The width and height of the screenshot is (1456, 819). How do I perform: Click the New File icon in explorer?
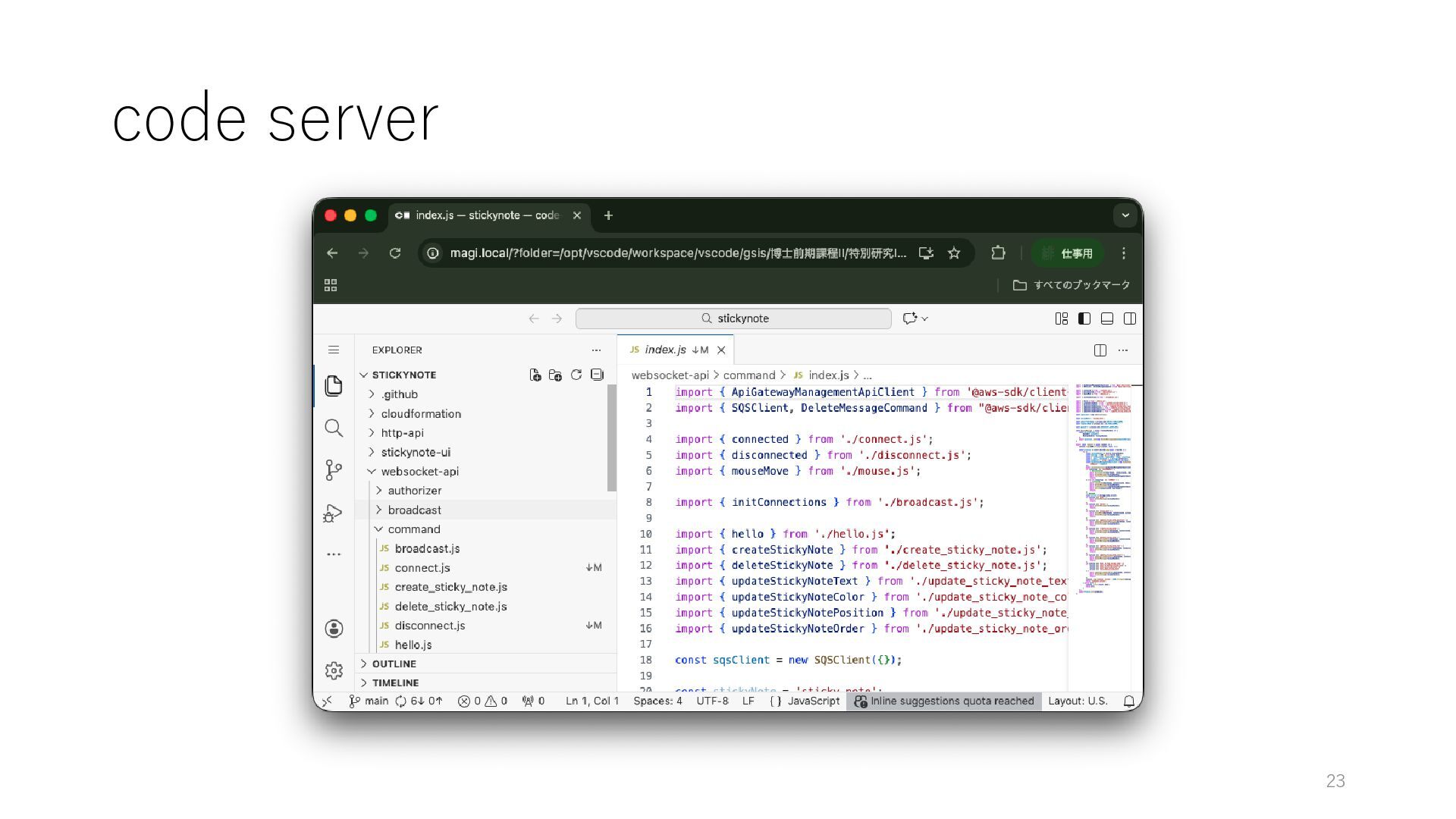[x=535, y=375]
